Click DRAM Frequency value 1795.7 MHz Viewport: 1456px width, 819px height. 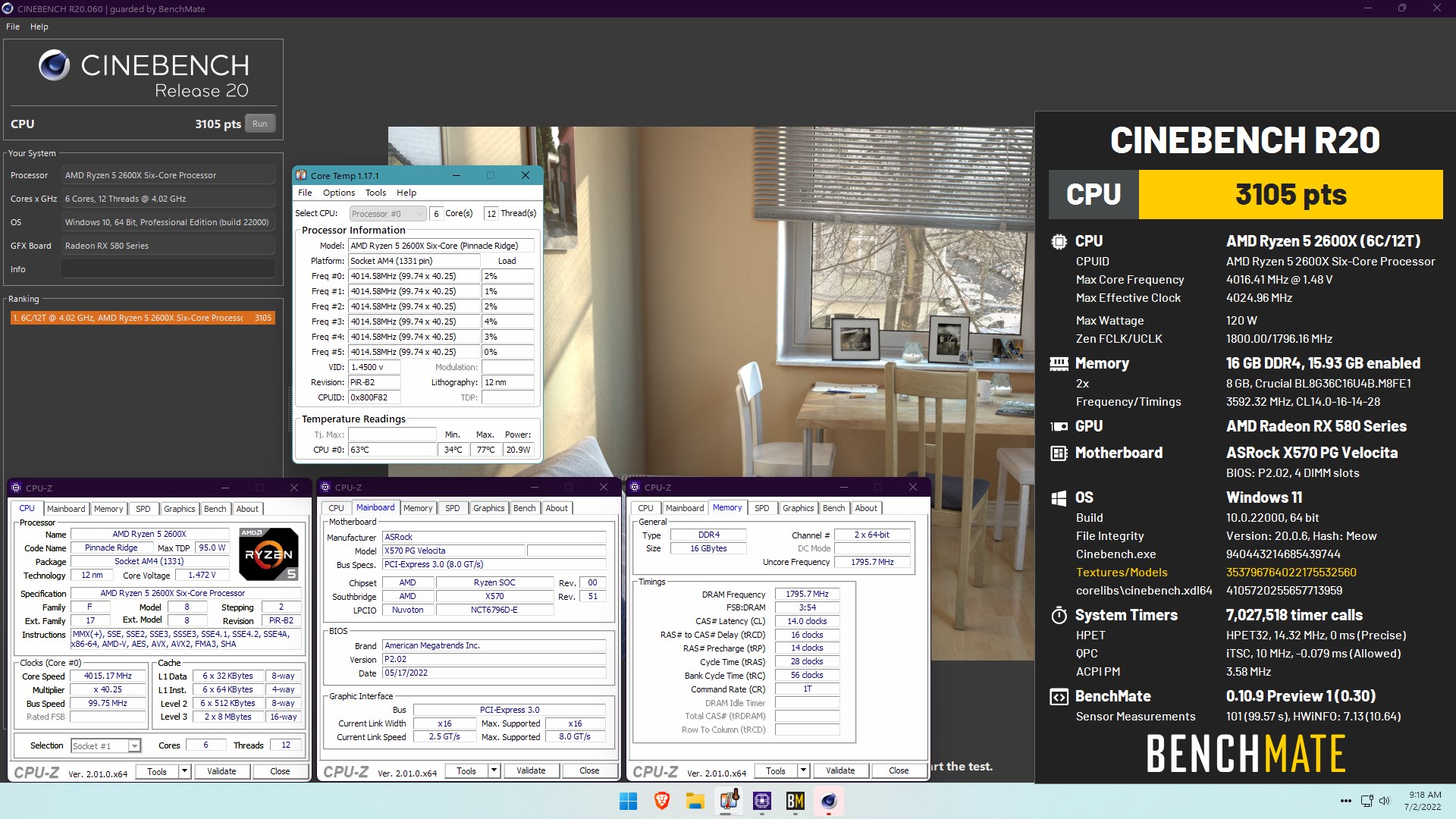[807, 595]
